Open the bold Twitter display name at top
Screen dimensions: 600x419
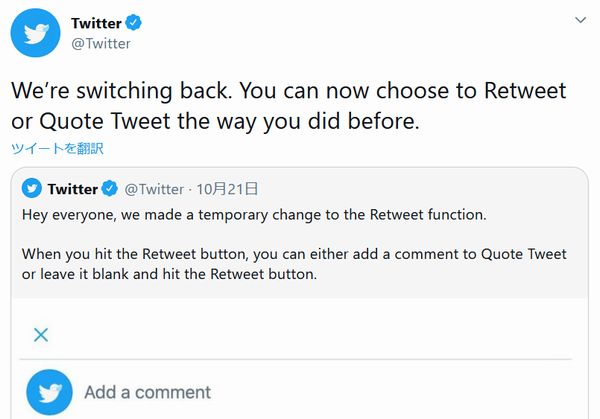click(x=96, y=22)
